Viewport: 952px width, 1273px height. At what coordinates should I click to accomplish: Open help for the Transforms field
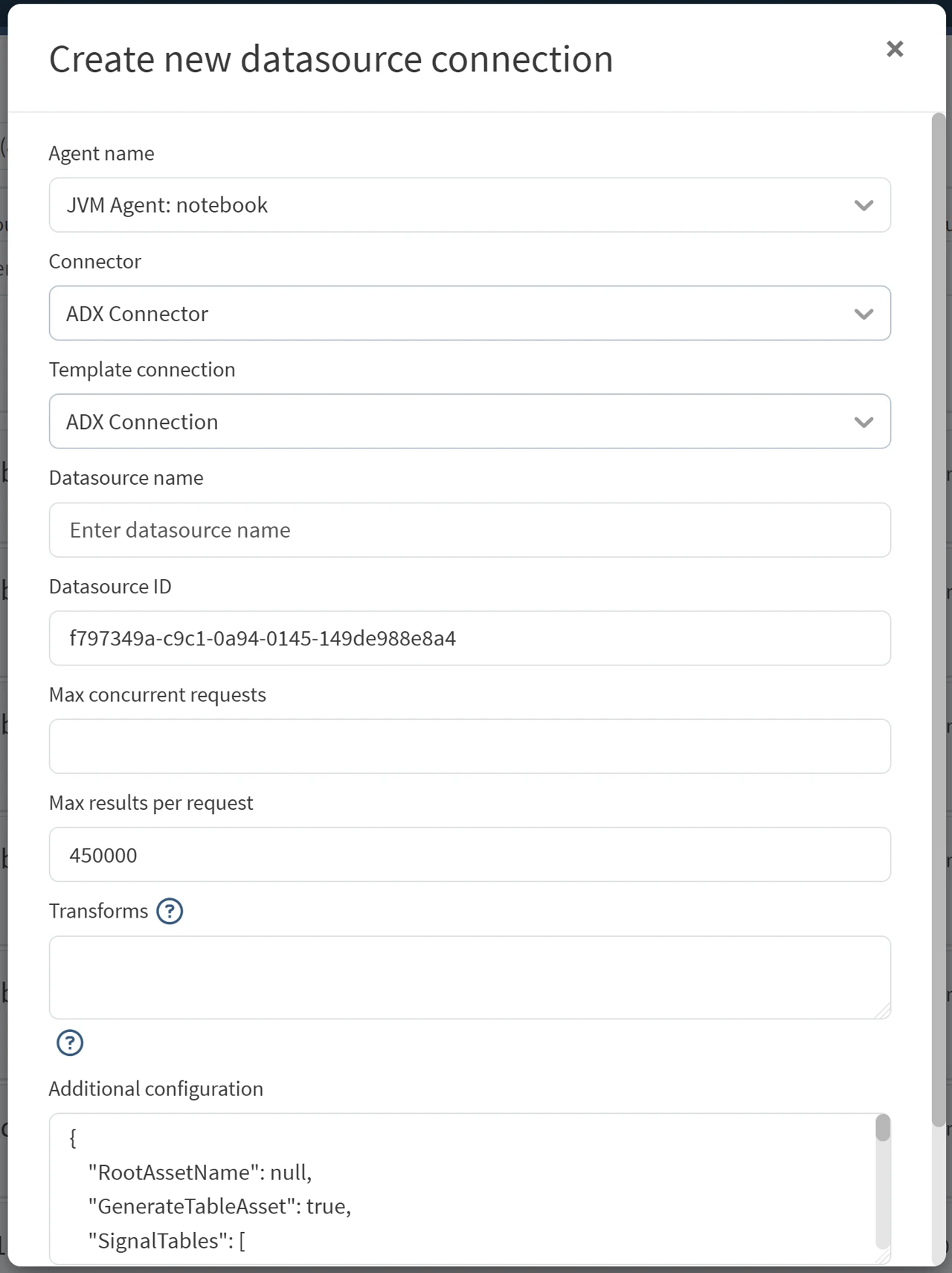tap(170, 911)
